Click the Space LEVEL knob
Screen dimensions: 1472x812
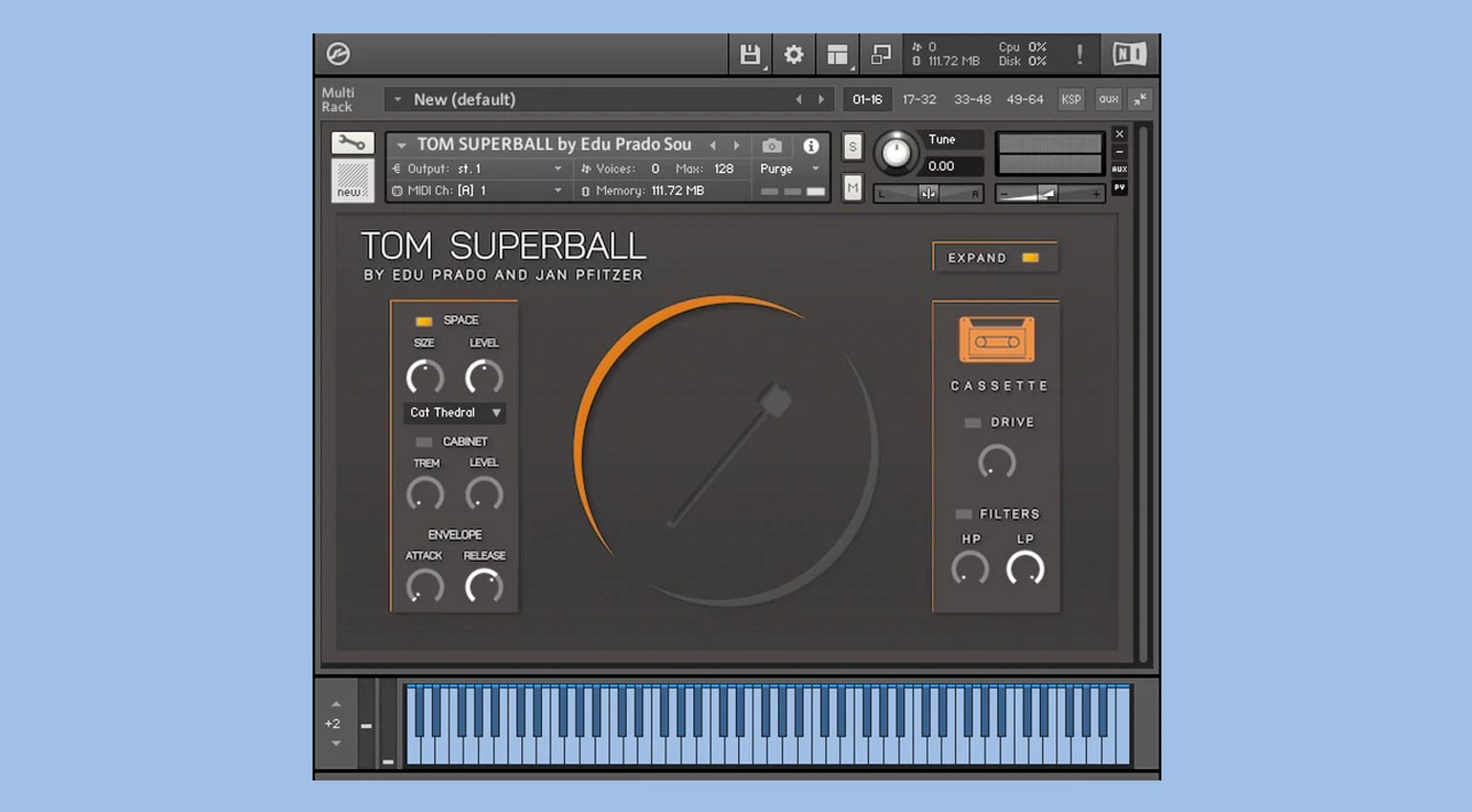point(484,378)
